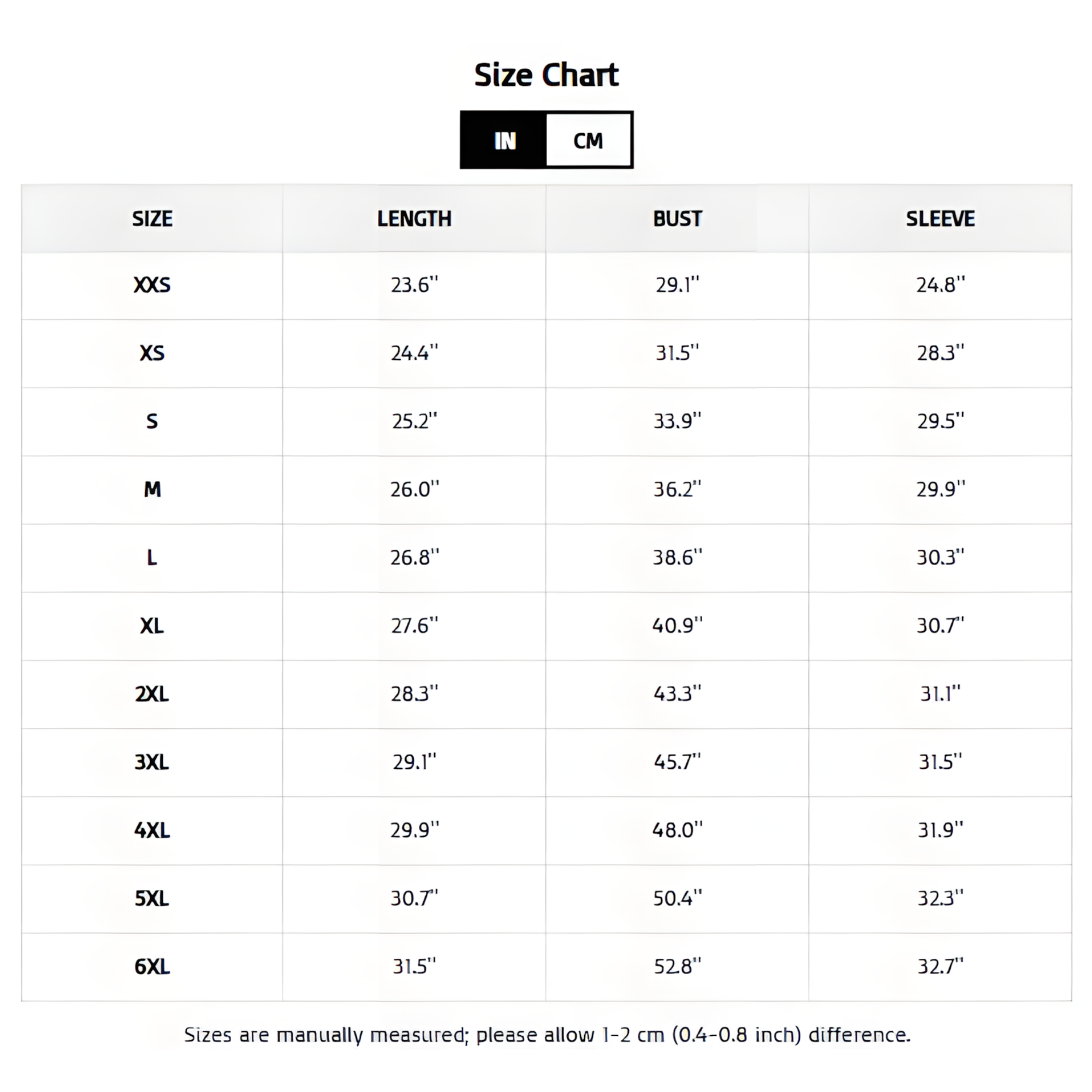Image resolution: width=1092 pixels, height=1092 pixels.
Task: Click the SIZE column header
Action: [152, 219]
